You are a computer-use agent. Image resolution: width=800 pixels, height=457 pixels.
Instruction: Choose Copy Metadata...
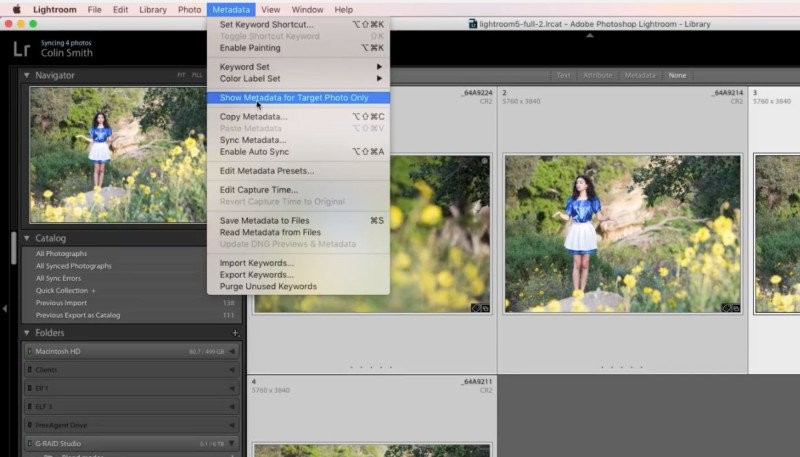(298, 117)
